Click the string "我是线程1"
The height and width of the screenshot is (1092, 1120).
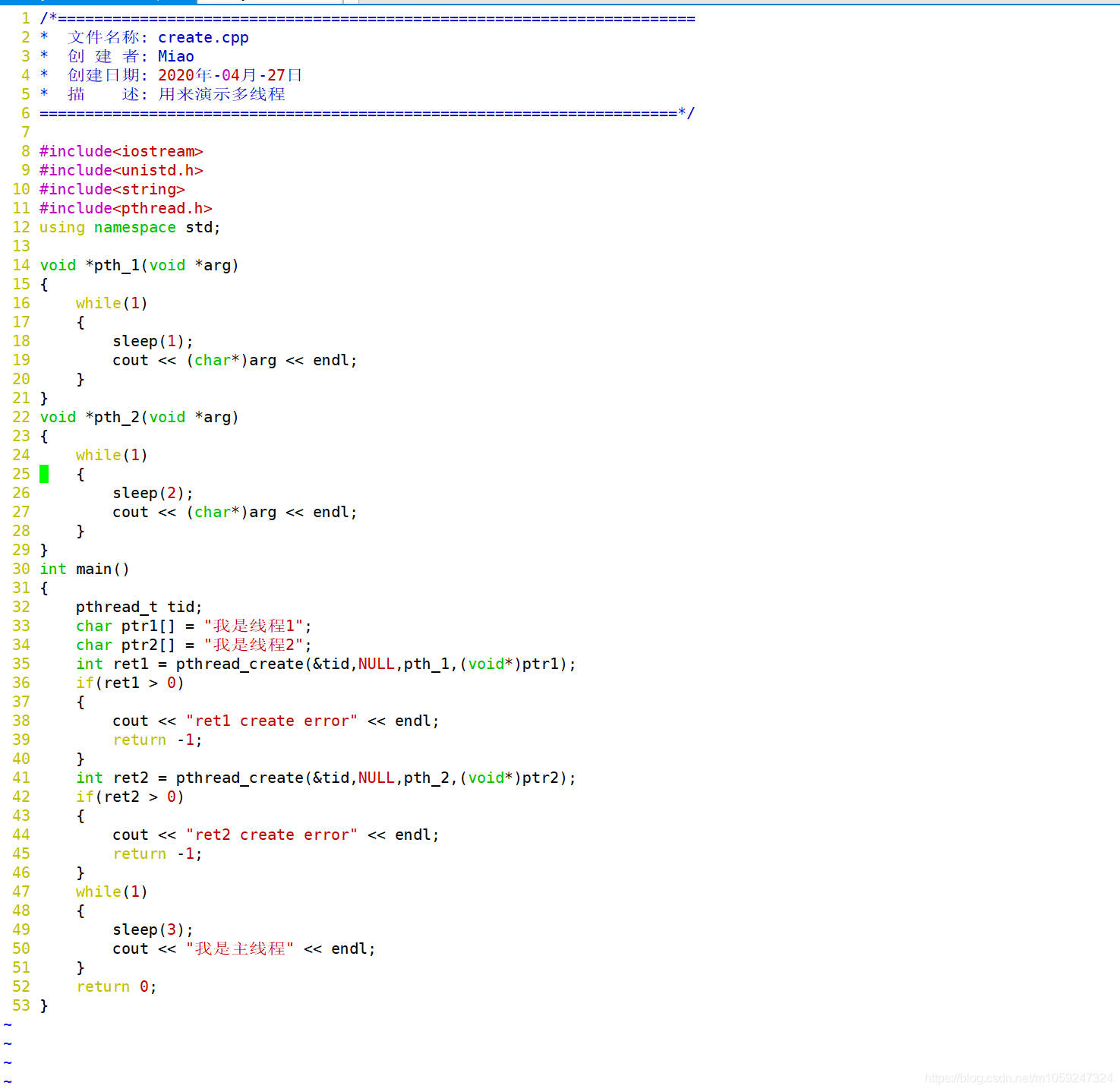254,626
